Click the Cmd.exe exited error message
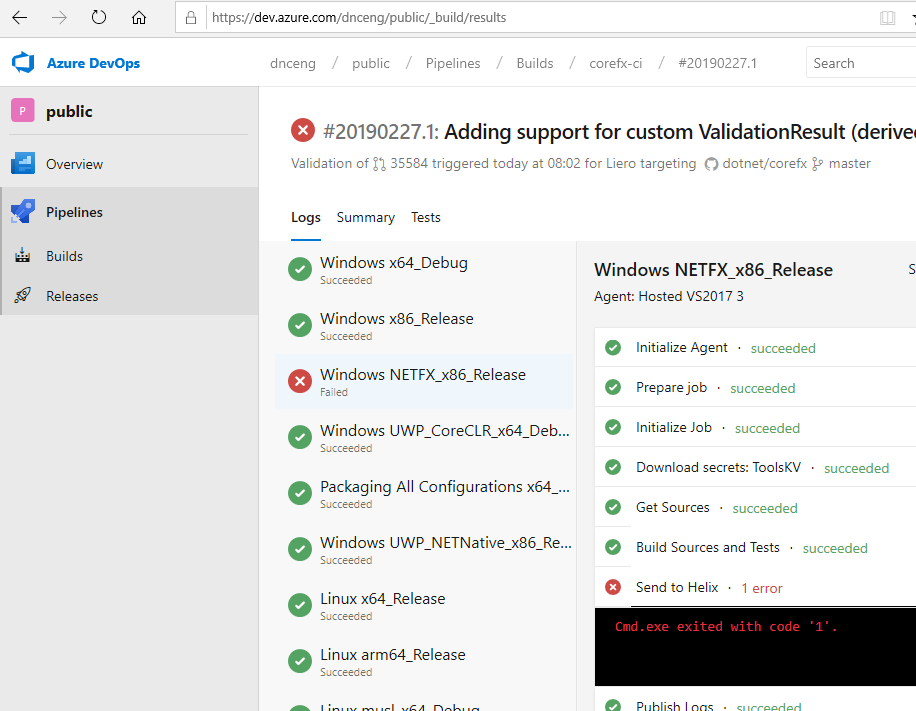The height and width of the screenshot is (711, 916). [x=726, y=626]
